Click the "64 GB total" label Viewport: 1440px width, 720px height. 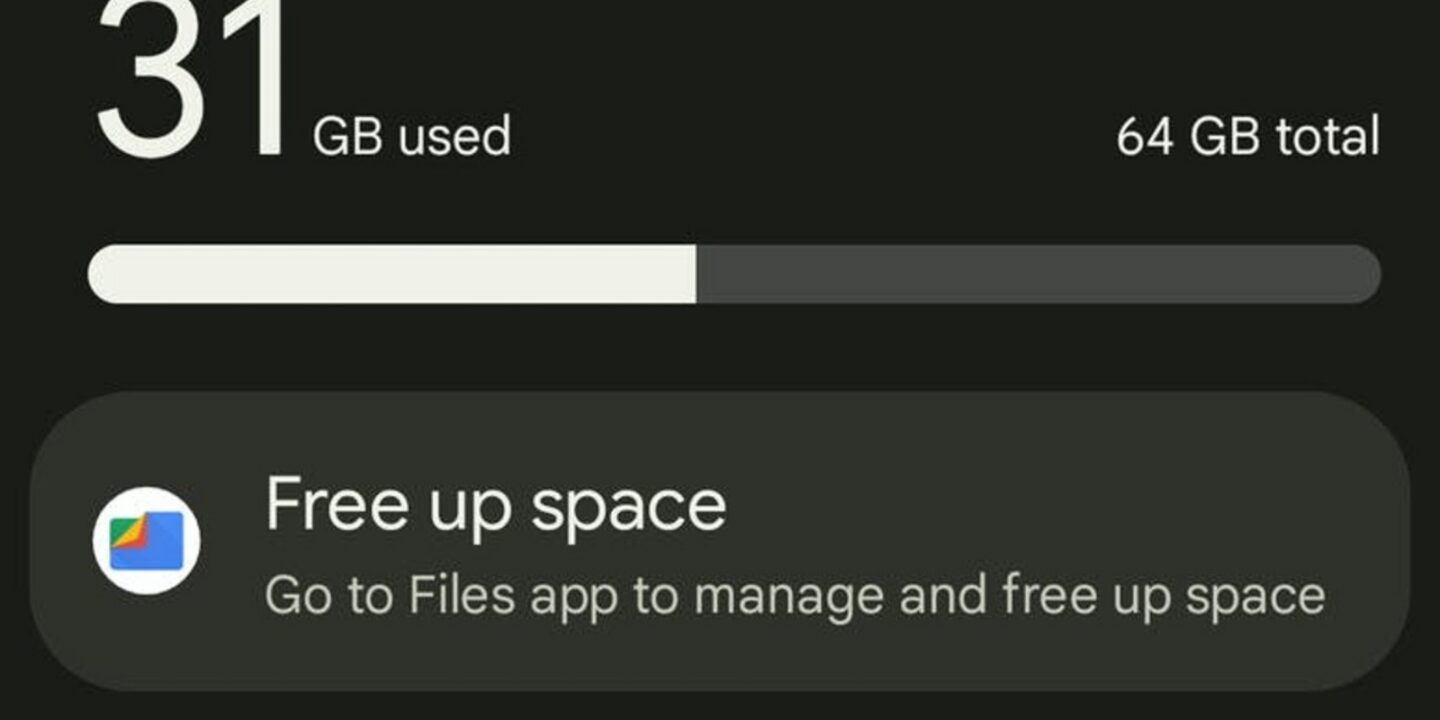coord(1247,137)
